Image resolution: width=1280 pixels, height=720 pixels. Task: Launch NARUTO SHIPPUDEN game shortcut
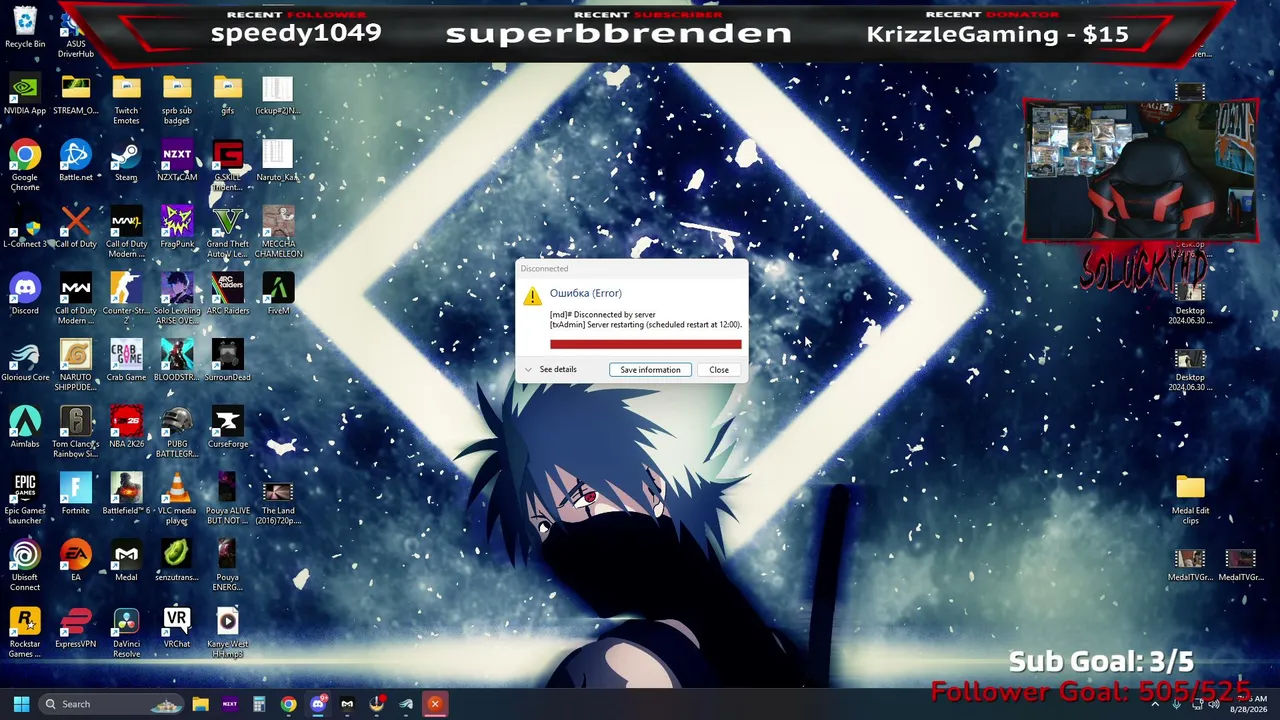[76, 367]
